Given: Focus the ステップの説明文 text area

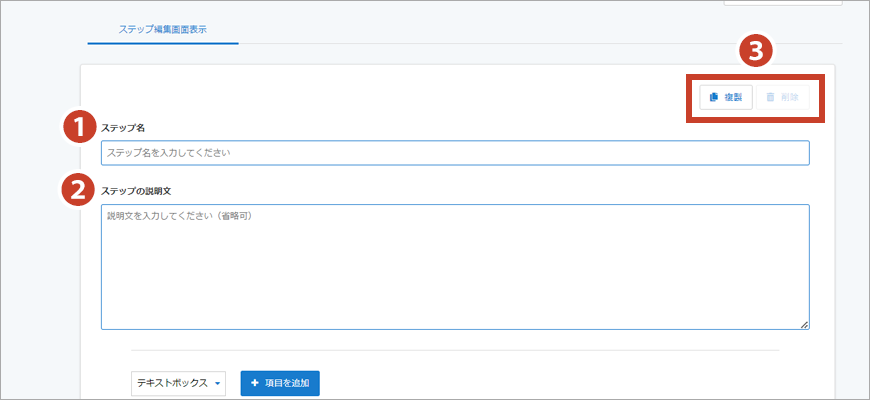Looking at the screenshot, I should pos(454,266).
